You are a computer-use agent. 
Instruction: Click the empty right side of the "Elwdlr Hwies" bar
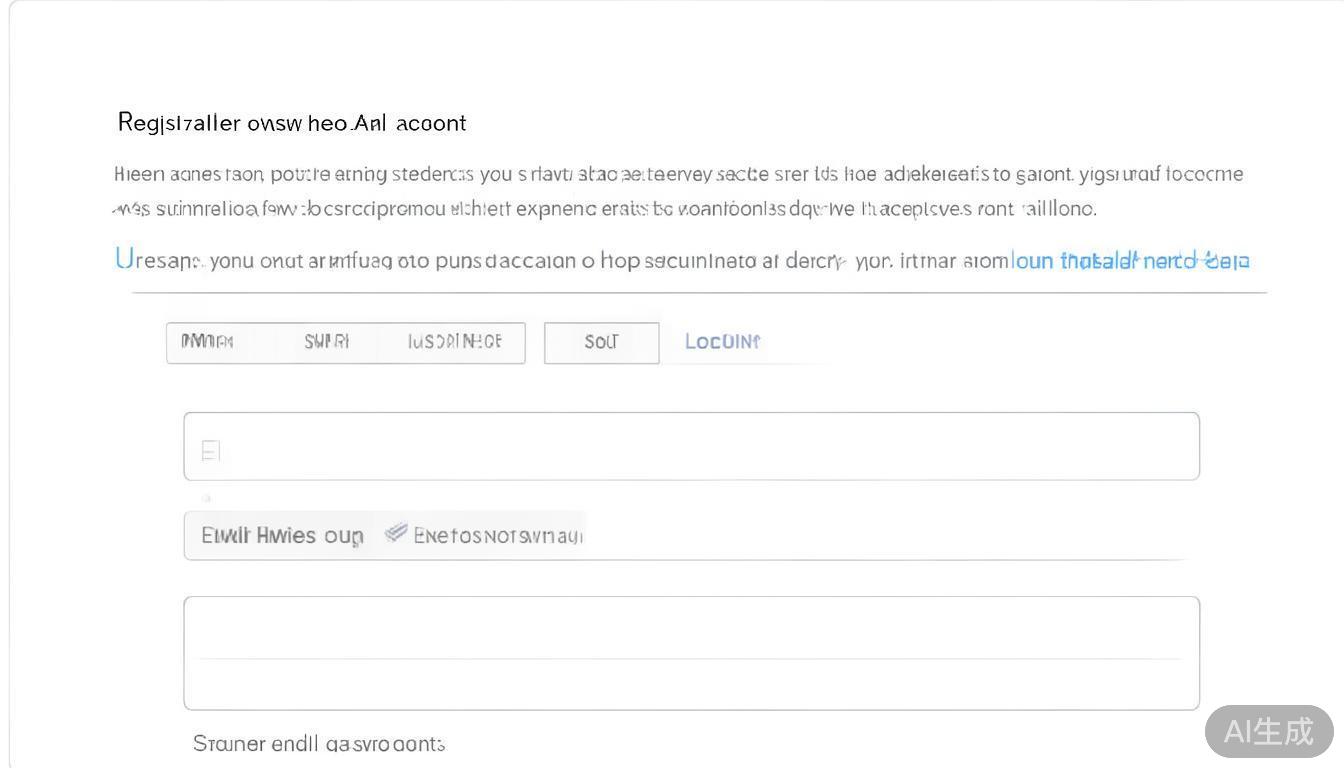pos(890,536)
